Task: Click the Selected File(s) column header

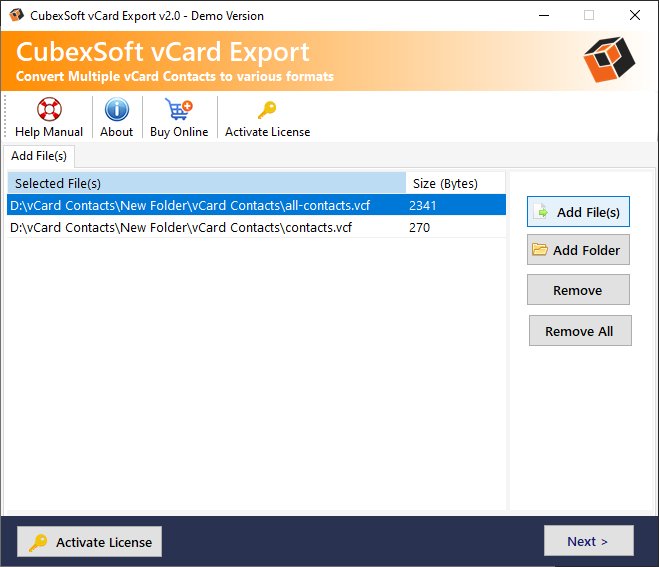Action: pos(206,183)
